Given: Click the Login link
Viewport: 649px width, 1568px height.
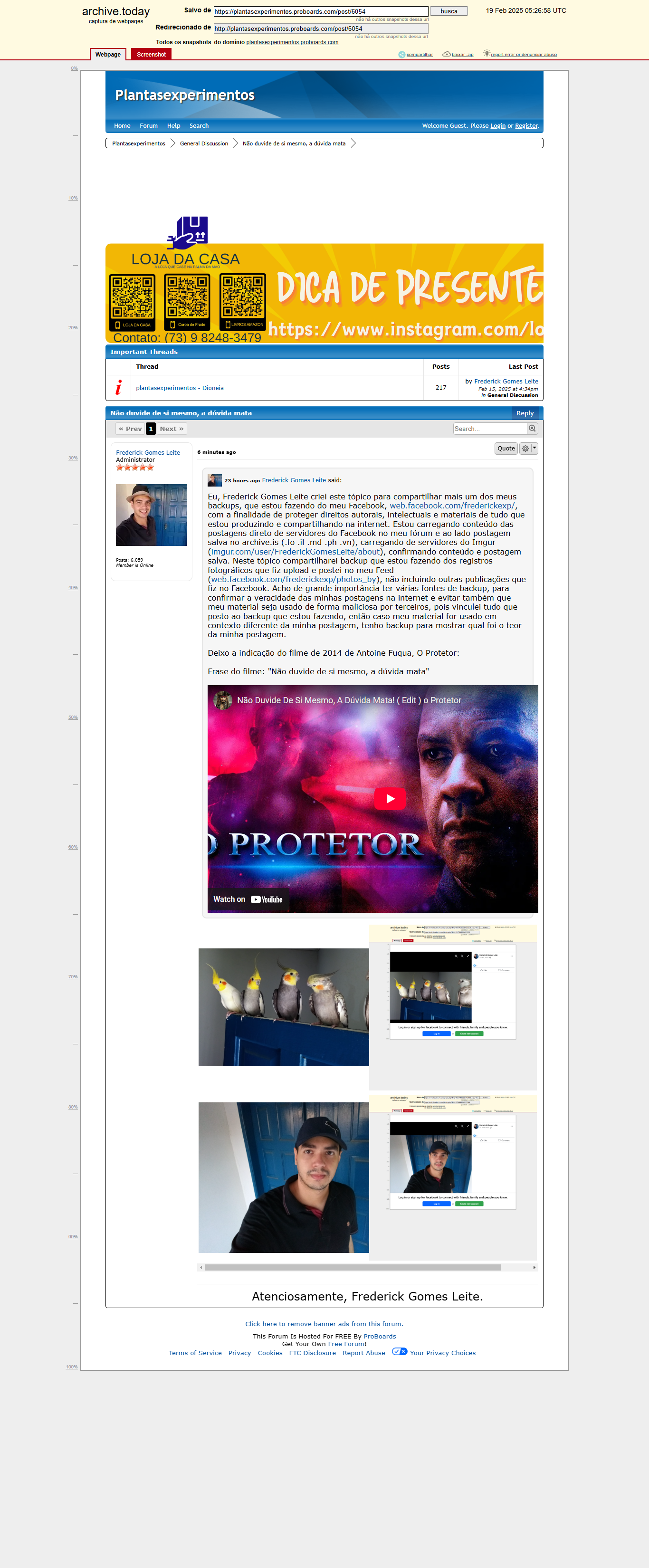Looking at the screenshot, I should (x=498, y=126).
